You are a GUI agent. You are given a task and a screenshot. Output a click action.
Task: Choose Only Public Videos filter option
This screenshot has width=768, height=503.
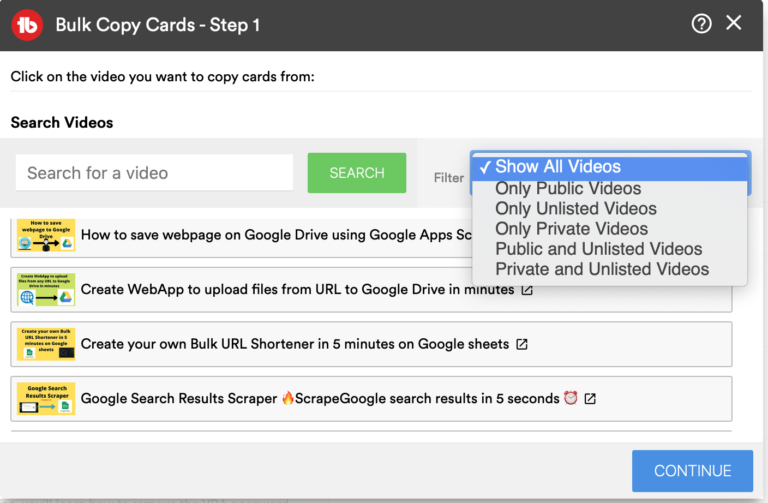[x=610, y=189]
